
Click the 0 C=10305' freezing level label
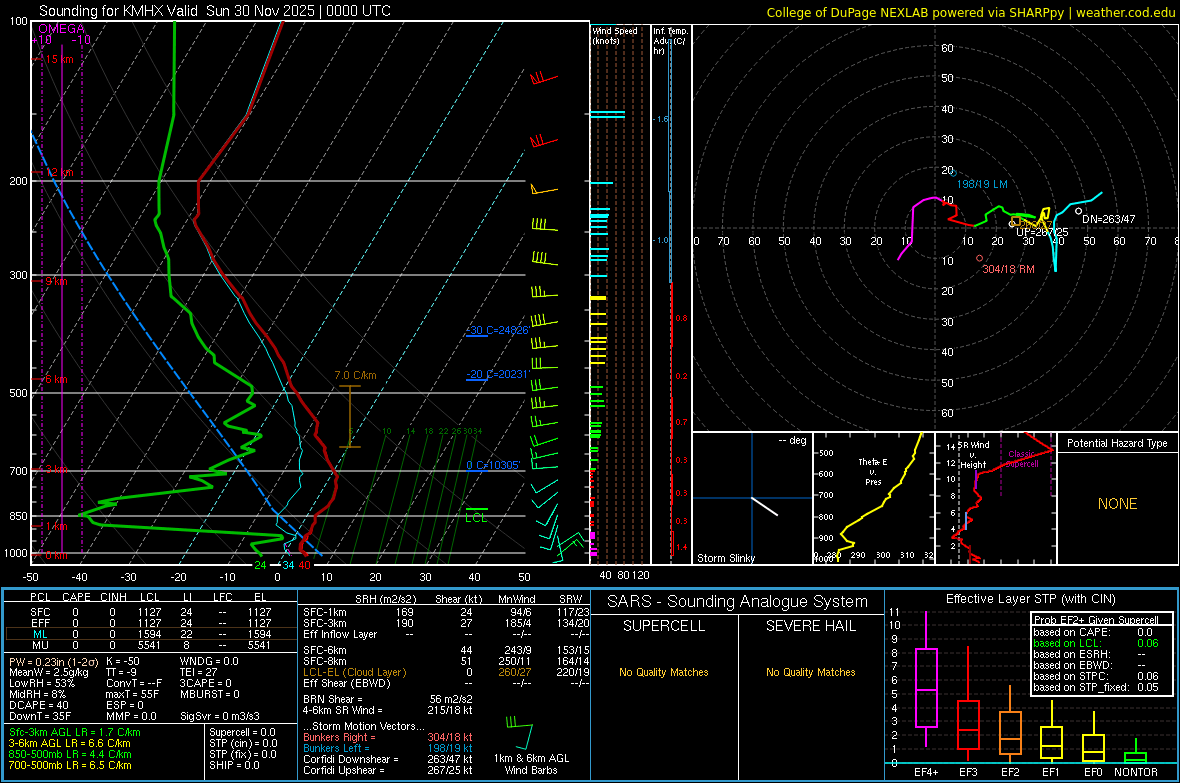[493, 465]
